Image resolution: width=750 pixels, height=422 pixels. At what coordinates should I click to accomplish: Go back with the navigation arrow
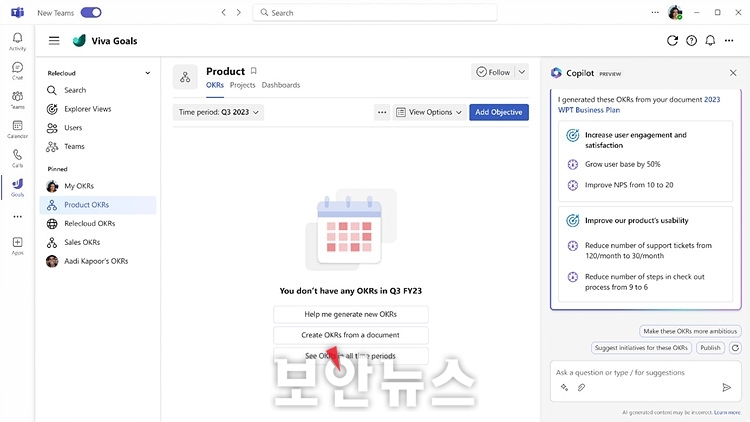223,12
